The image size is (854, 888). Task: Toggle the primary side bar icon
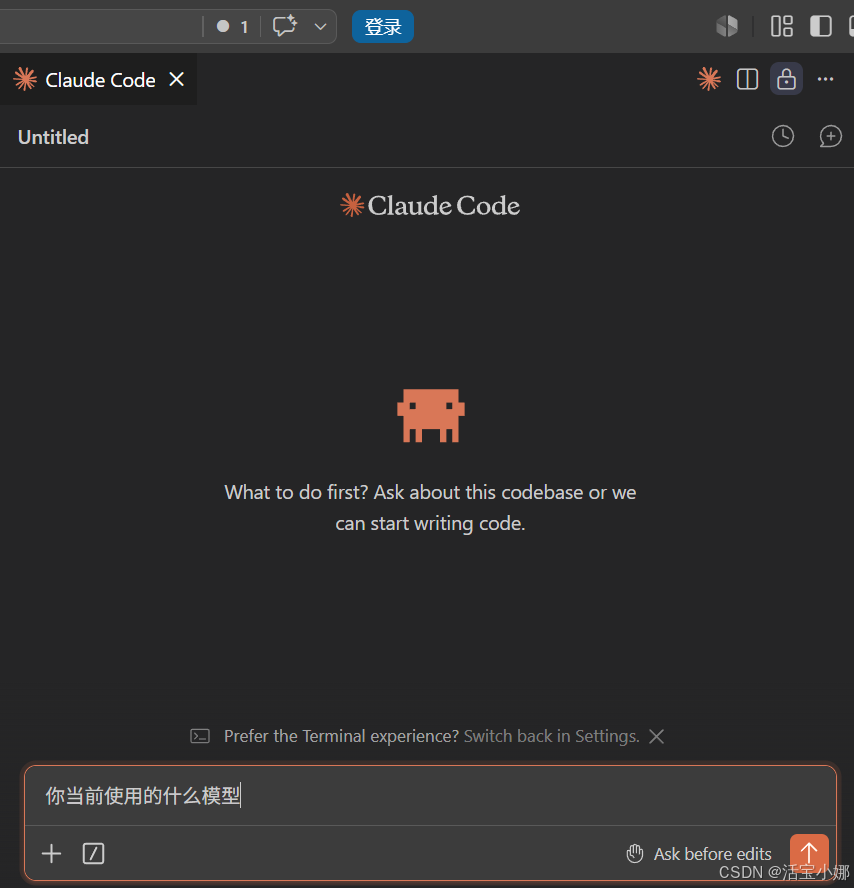point(820,26)
